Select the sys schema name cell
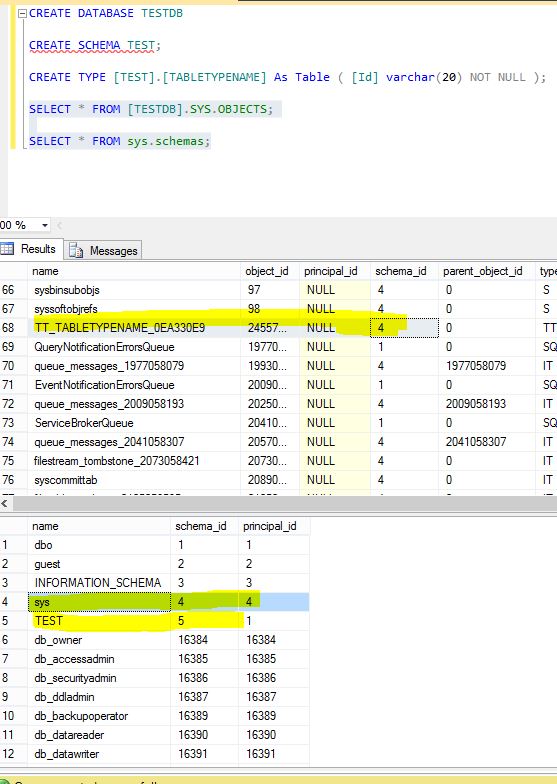Viewport: 557px width, 784px height. pos(99,602)
